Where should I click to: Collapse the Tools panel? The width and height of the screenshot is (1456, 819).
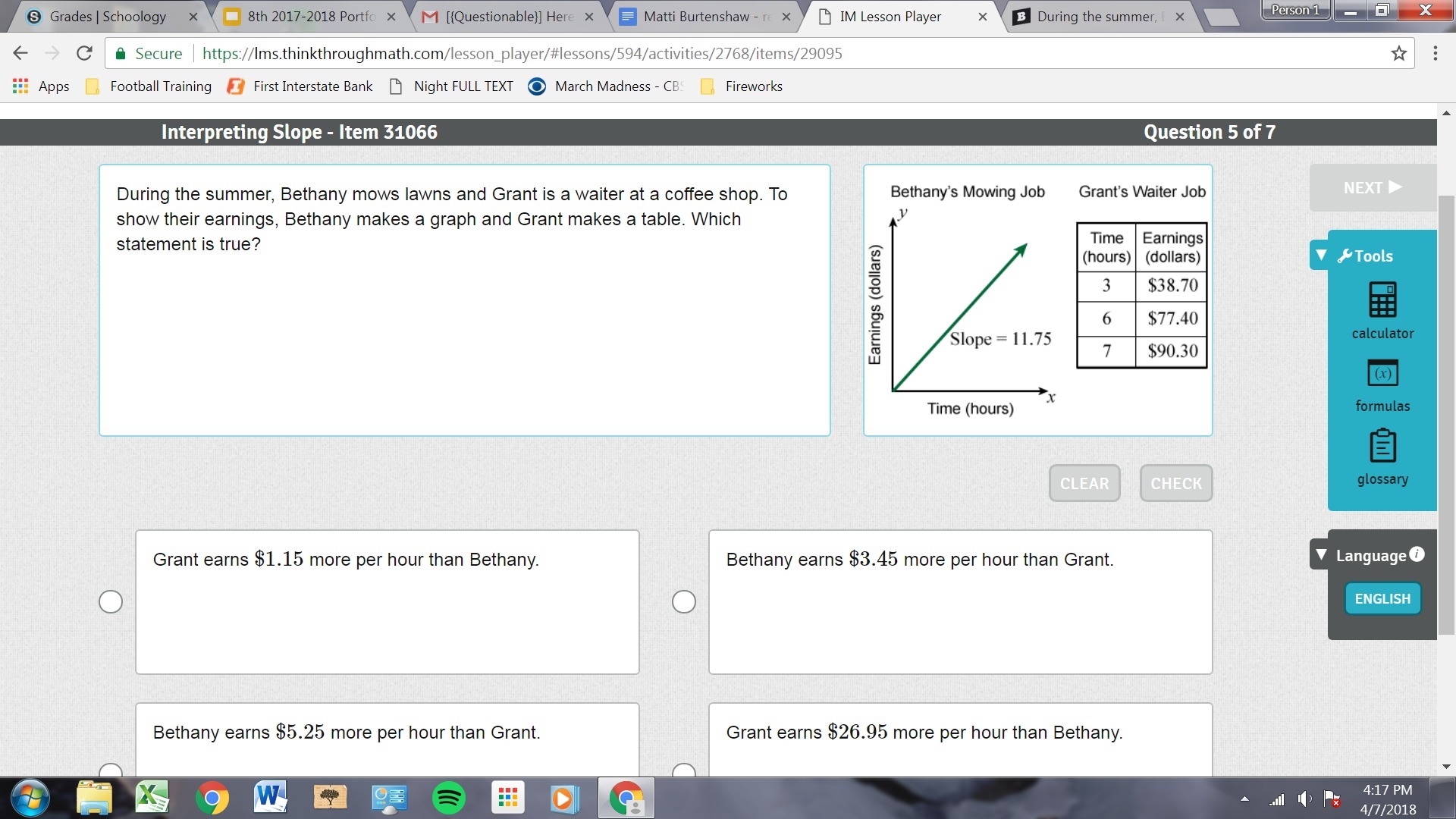pyautogui.click(x=1321, y=256)
